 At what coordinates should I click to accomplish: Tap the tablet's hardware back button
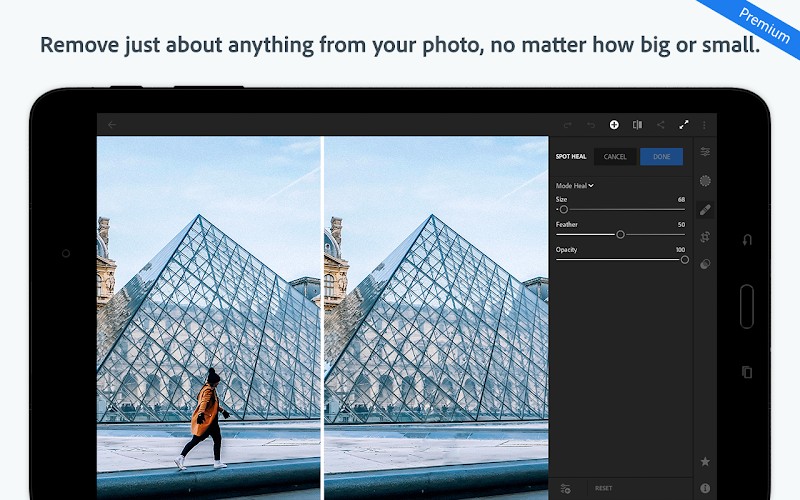[x=747, y=240]
